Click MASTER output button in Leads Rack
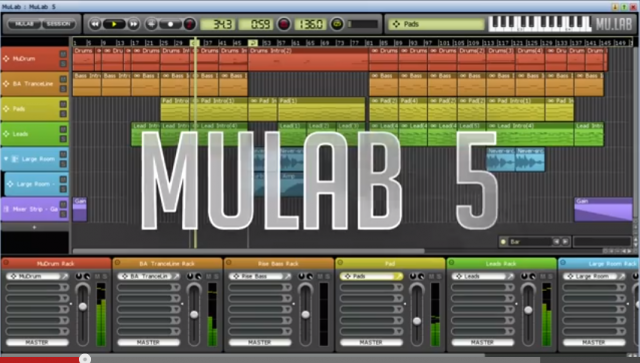Viewport: 640px width, 363px height. [x=482, y=343]
